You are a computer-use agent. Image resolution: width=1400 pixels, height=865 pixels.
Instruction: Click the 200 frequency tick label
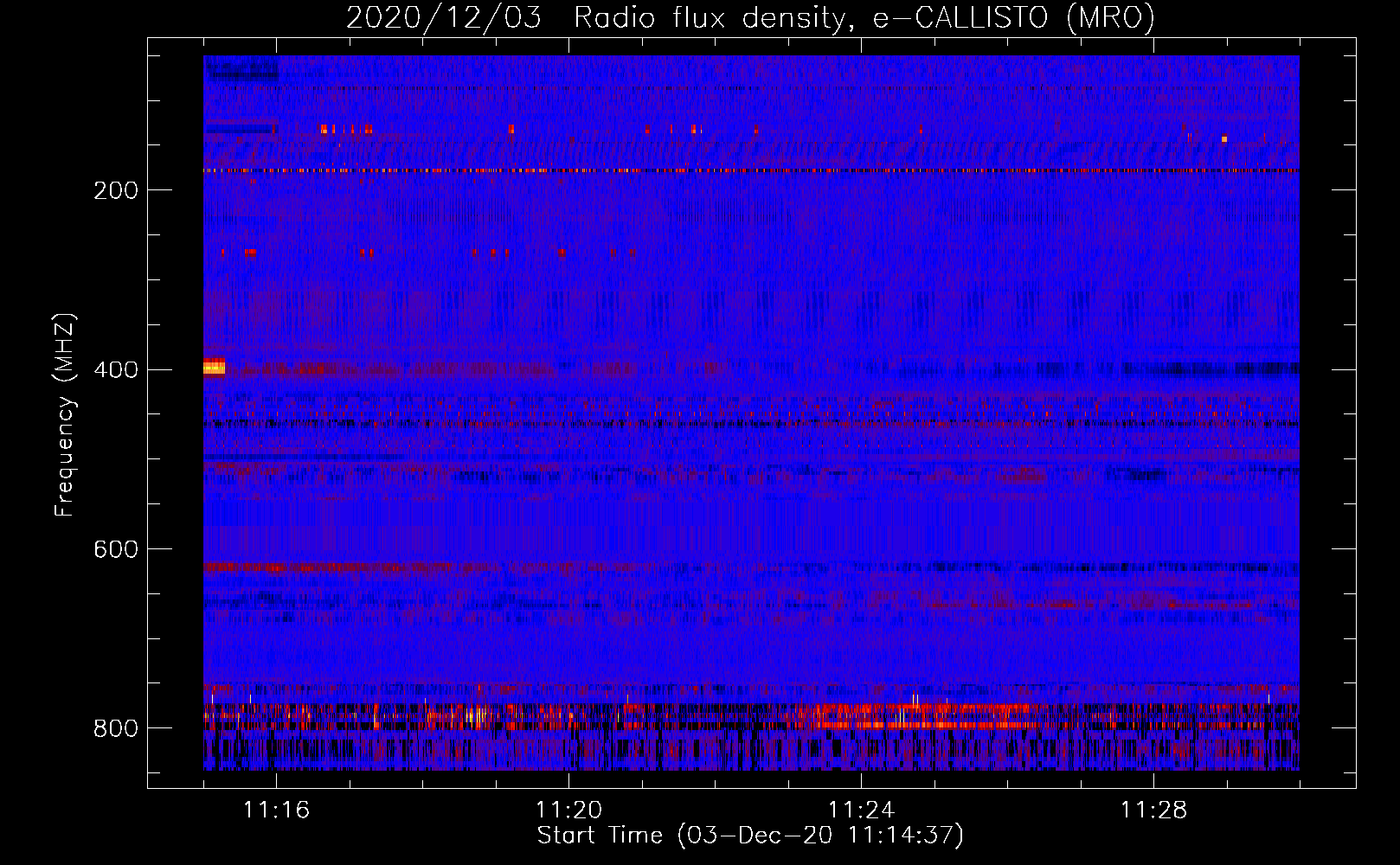[116, 190]
